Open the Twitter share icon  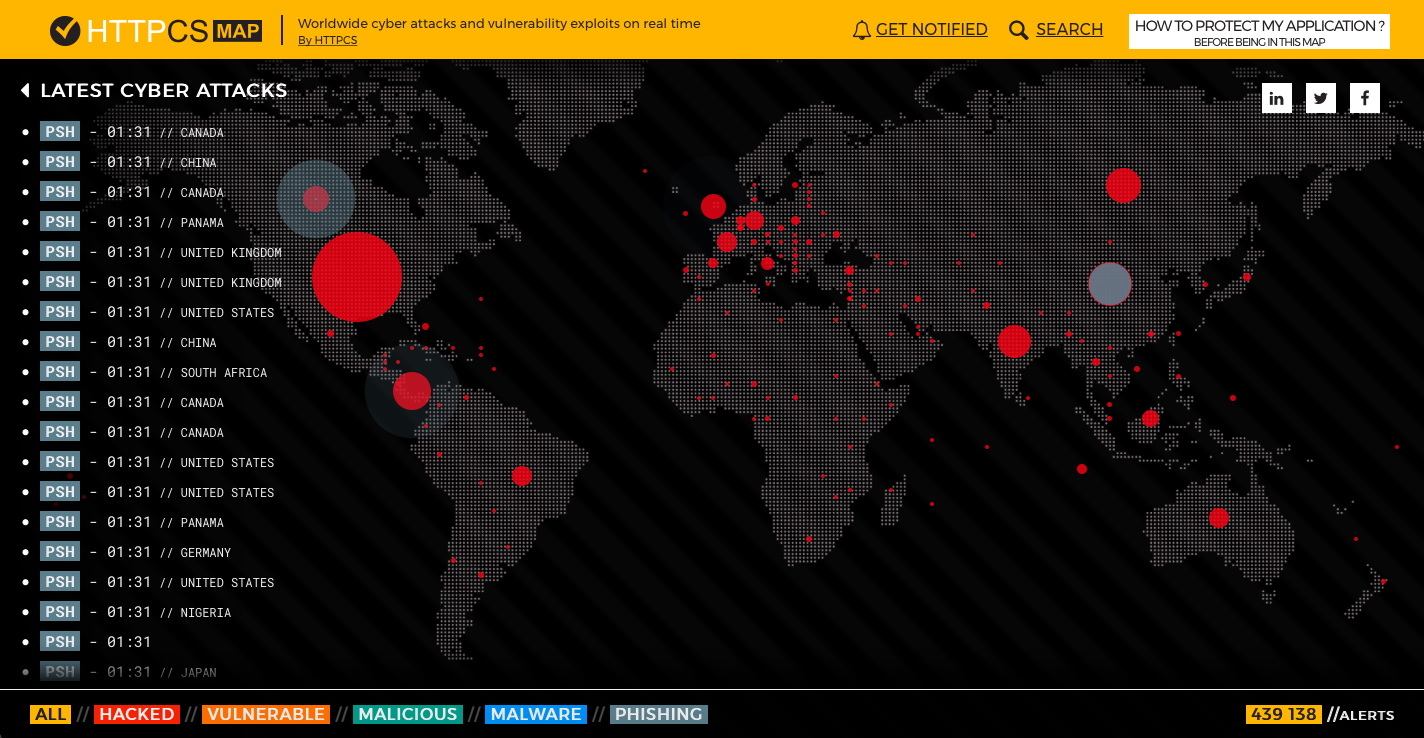click(1321, 98)
